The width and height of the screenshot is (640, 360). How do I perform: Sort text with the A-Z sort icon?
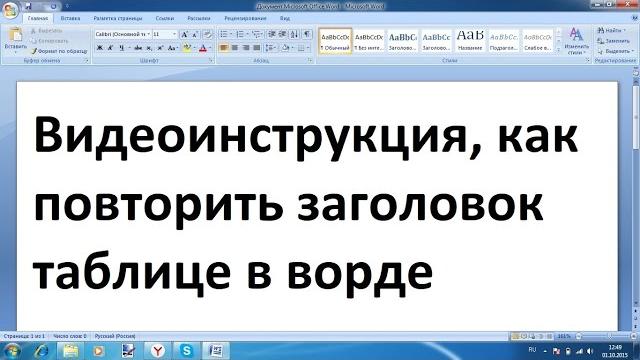(x=294, y=34)
